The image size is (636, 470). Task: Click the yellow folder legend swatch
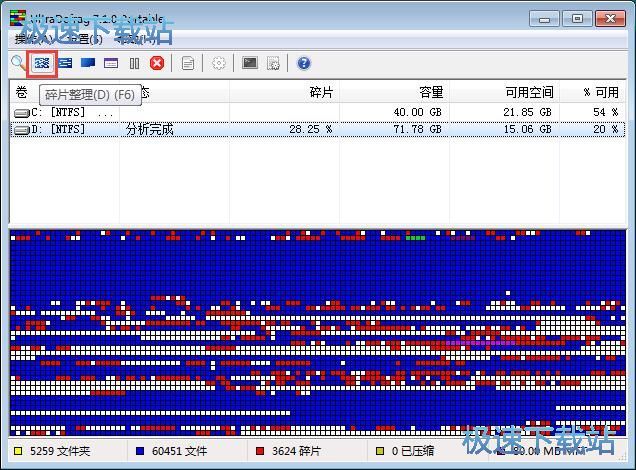point(18,451)
